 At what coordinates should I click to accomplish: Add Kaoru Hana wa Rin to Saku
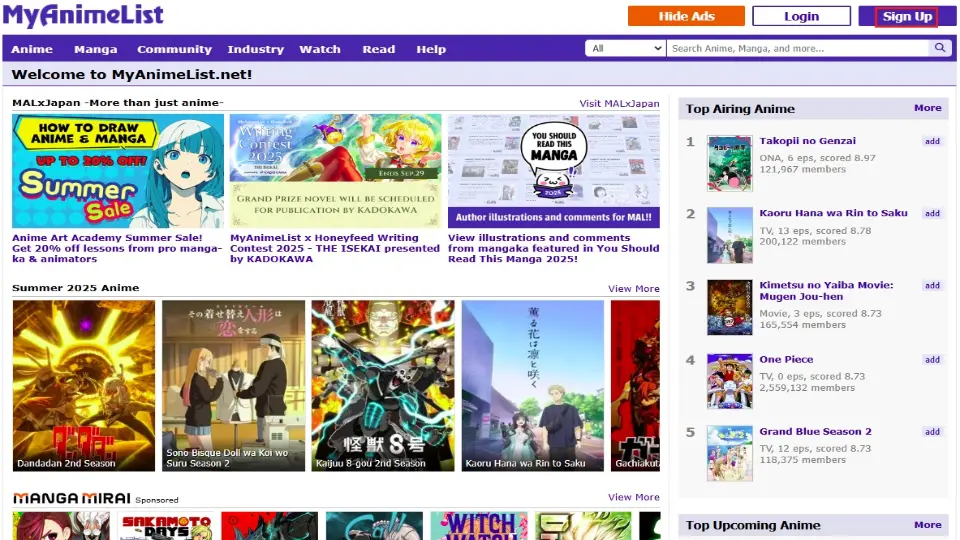pos(932,214)
